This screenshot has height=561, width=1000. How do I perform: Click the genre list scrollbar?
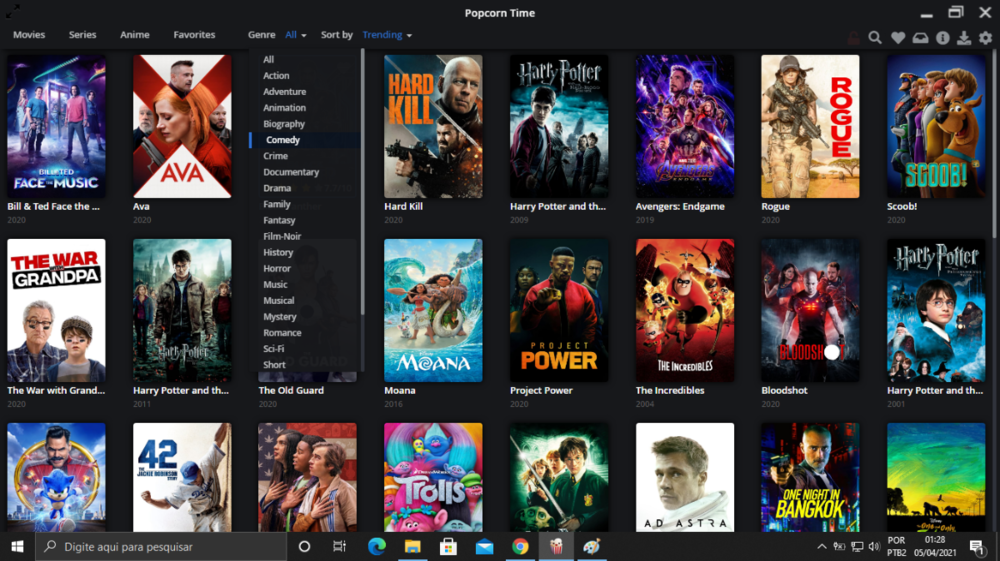pyautogui.click(x=362, y=182)
